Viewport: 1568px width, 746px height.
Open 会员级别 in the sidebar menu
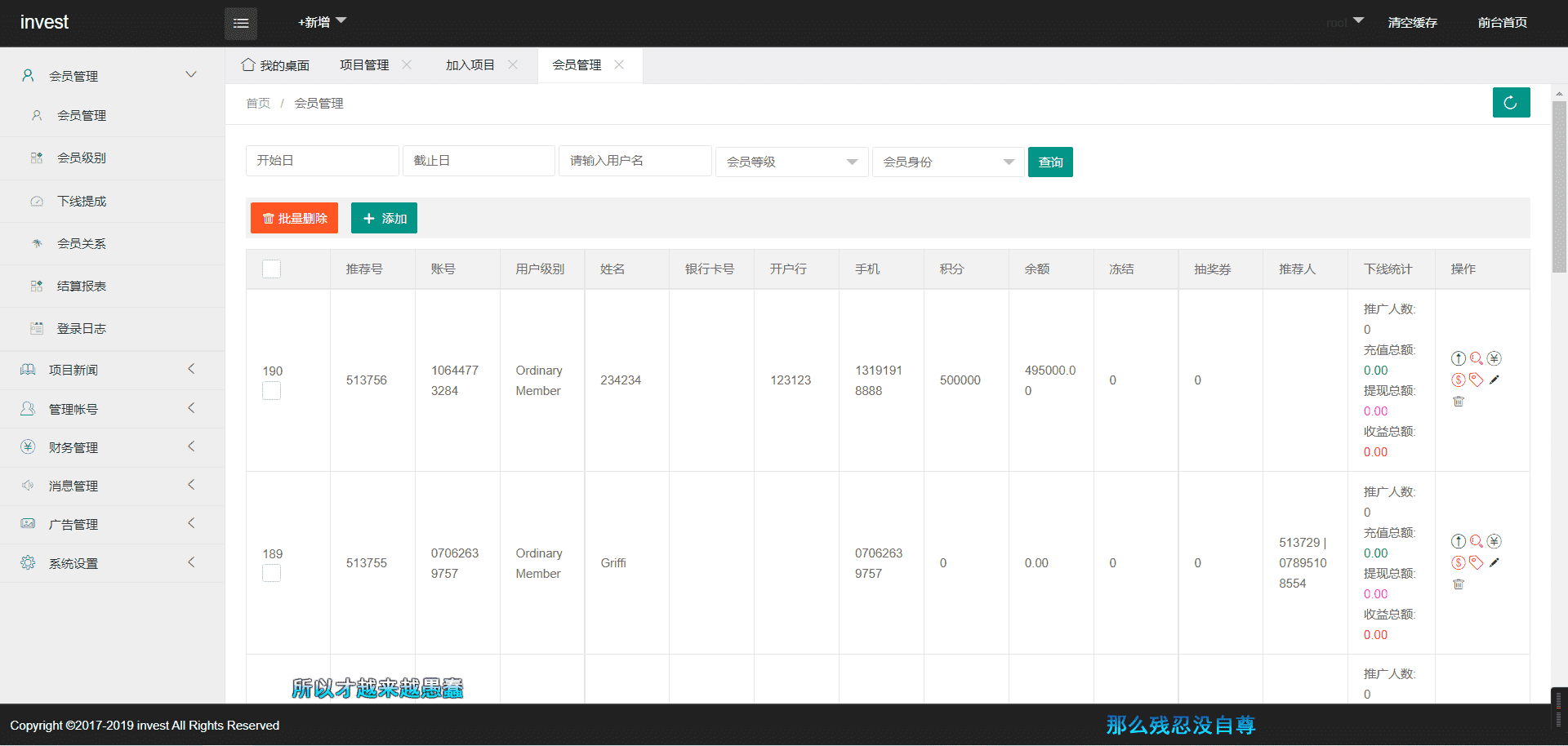tap(82, 158)
